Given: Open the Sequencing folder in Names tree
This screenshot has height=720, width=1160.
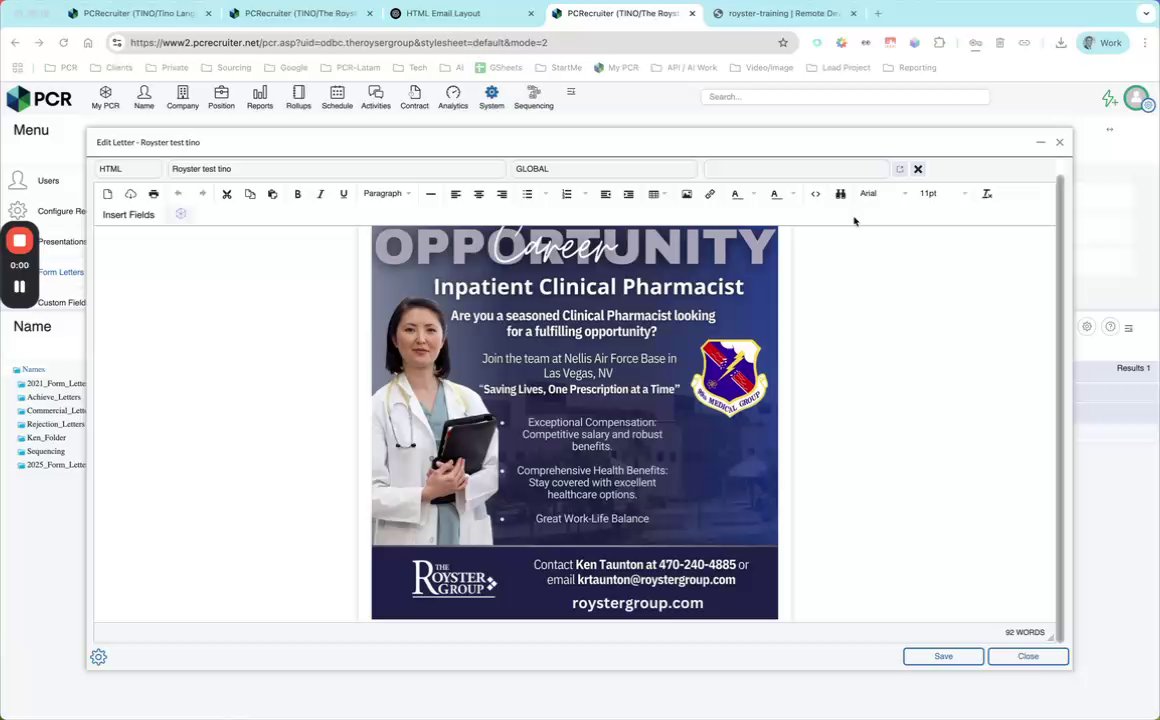Looking at the screenshot, I should tap(45, 451).
